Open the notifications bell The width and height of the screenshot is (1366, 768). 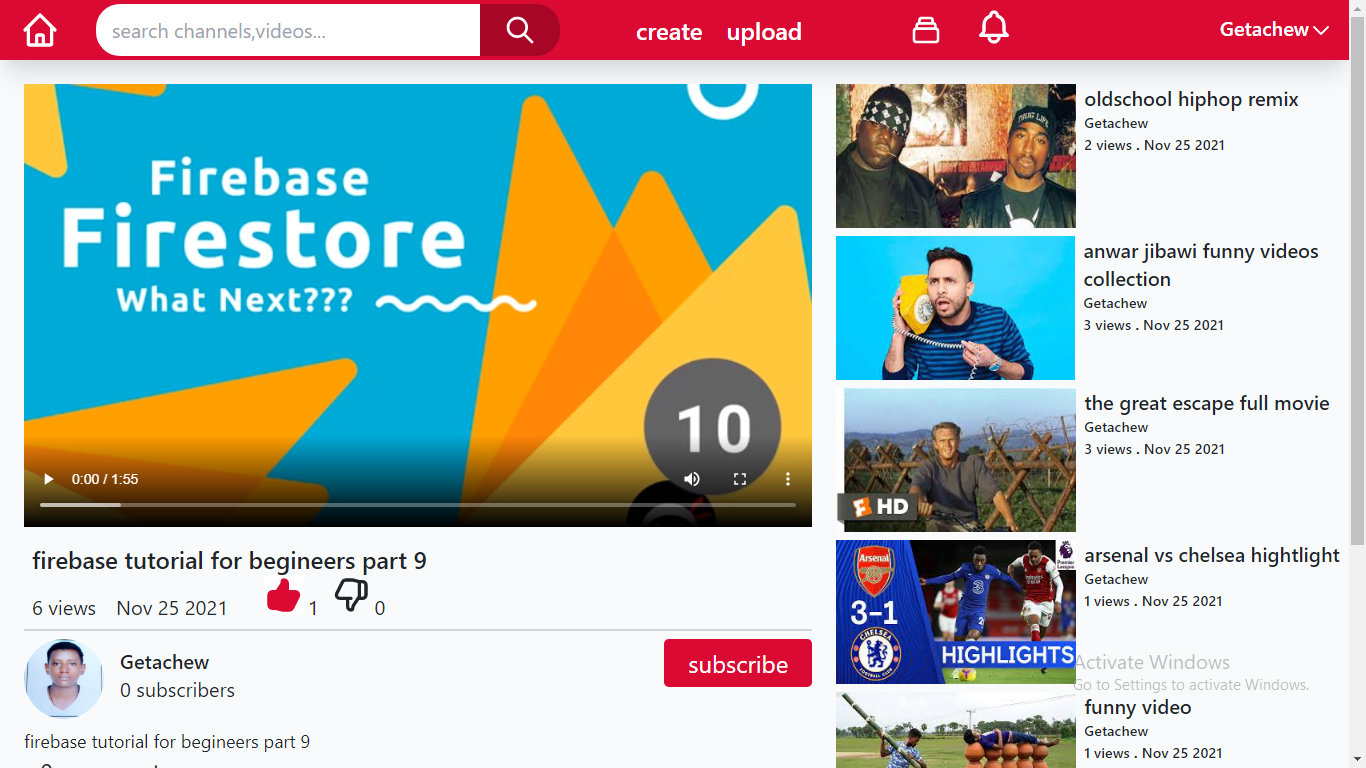[993, 28]
